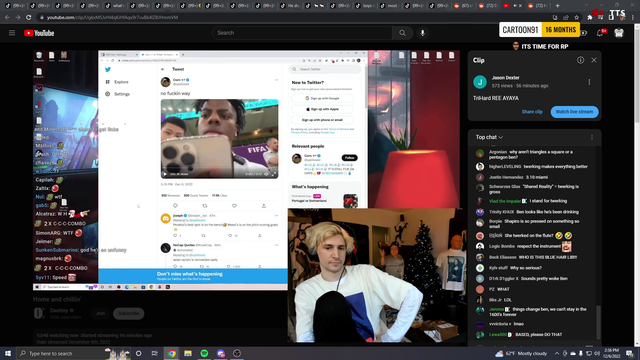Open Chrome three-dot menu
640x360 pixels.
click(x=632, y=18)
